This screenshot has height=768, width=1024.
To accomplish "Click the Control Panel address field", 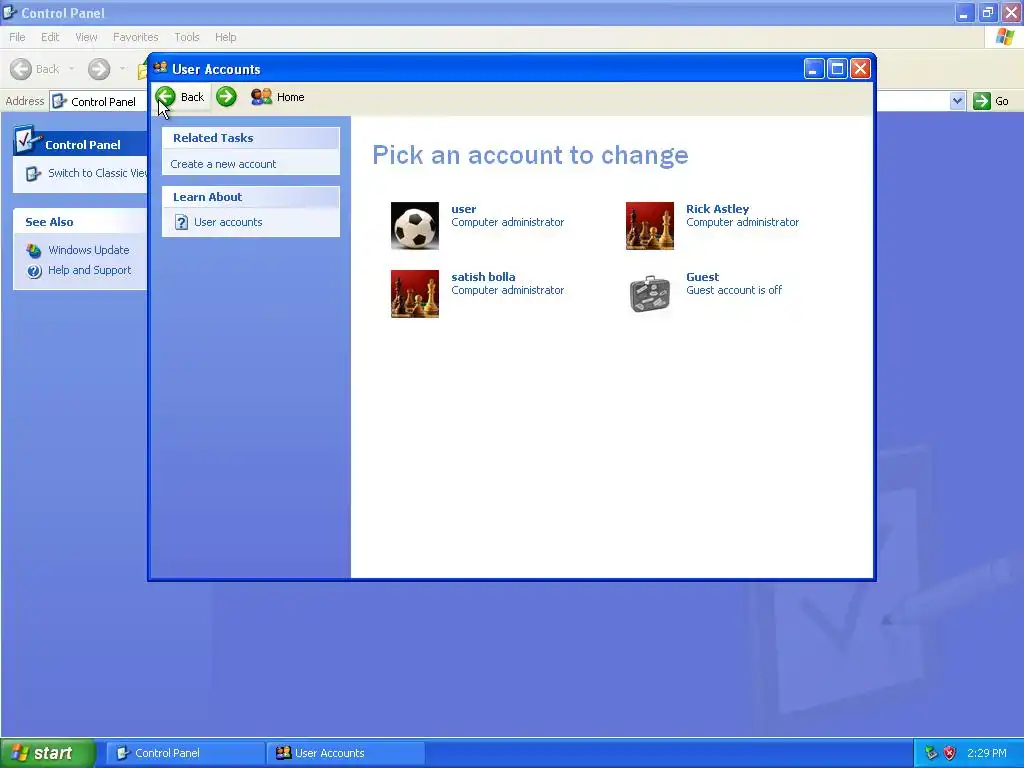I will (99, 101).
